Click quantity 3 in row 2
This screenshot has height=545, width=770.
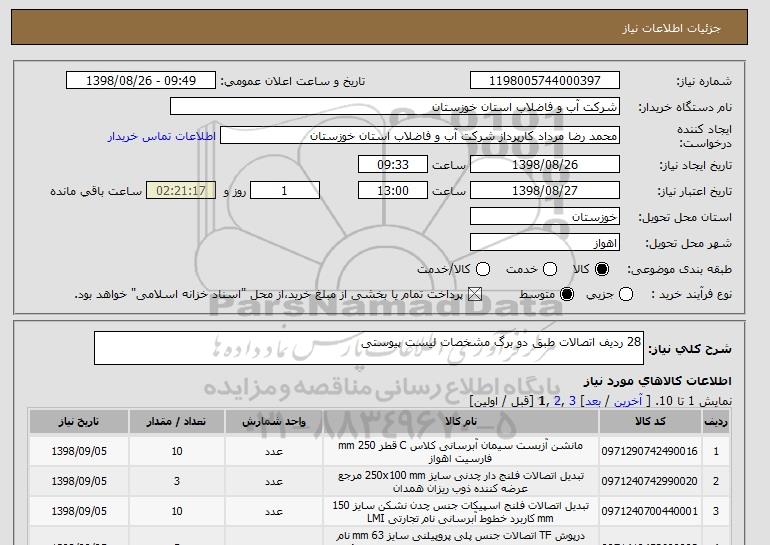tap(177, 481)
